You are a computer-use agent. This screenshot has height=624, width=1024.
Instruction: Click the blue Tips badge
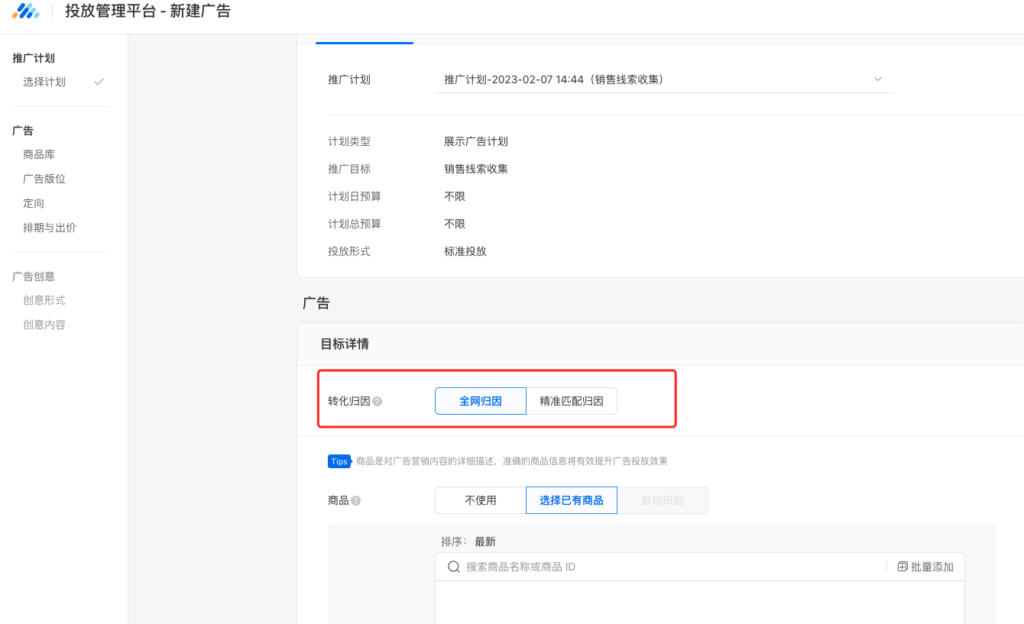click(x=339, y=461)
